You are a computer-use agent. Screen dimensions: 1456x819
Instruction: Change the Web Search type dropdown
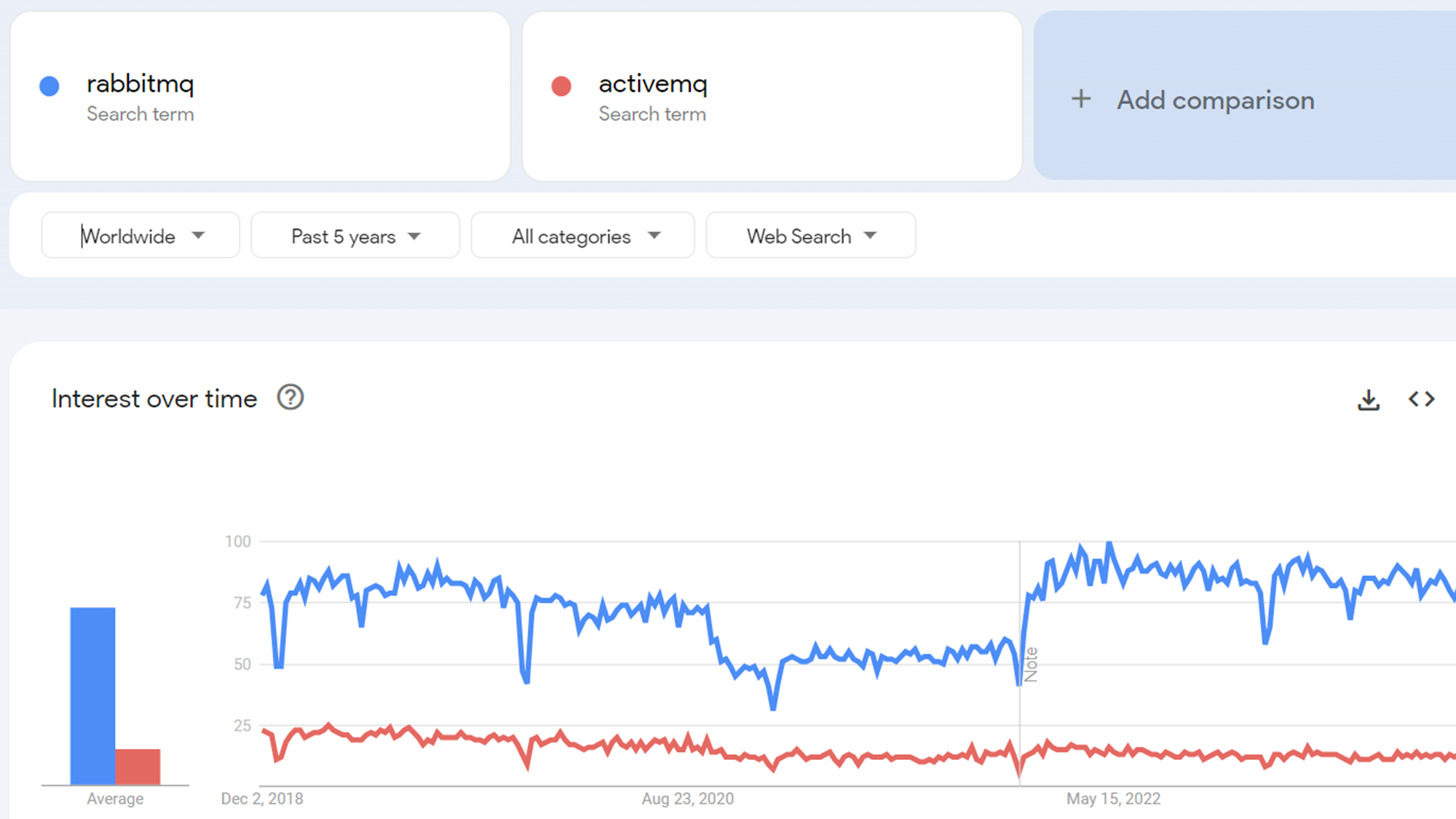tap(810, 236)
